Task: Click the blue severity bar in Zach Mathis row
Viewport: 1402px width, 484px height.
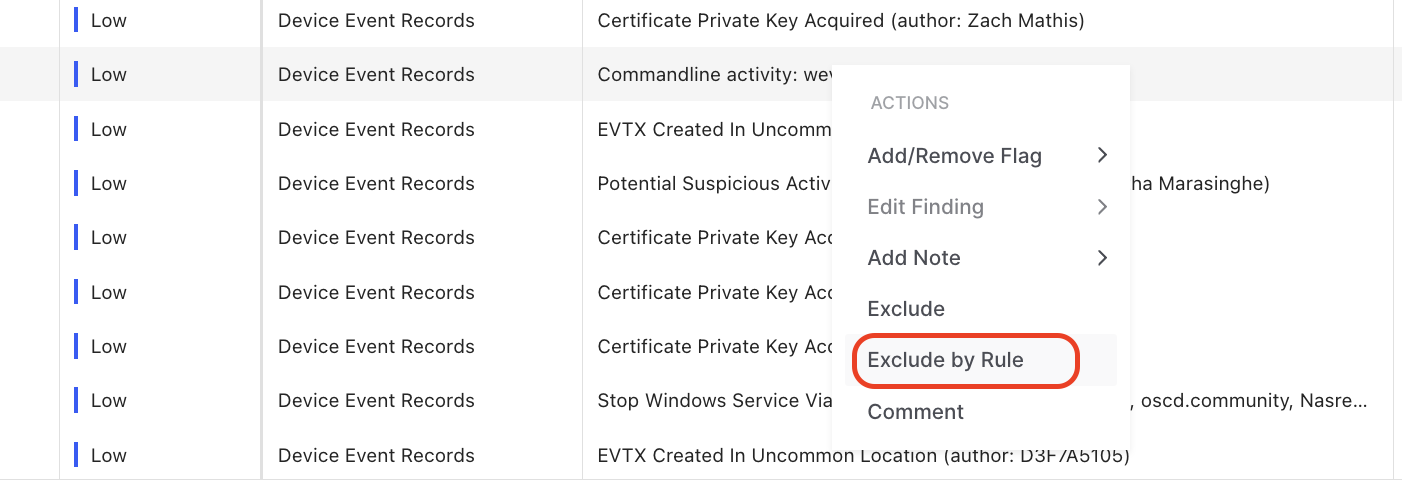Action: point(76,20)
